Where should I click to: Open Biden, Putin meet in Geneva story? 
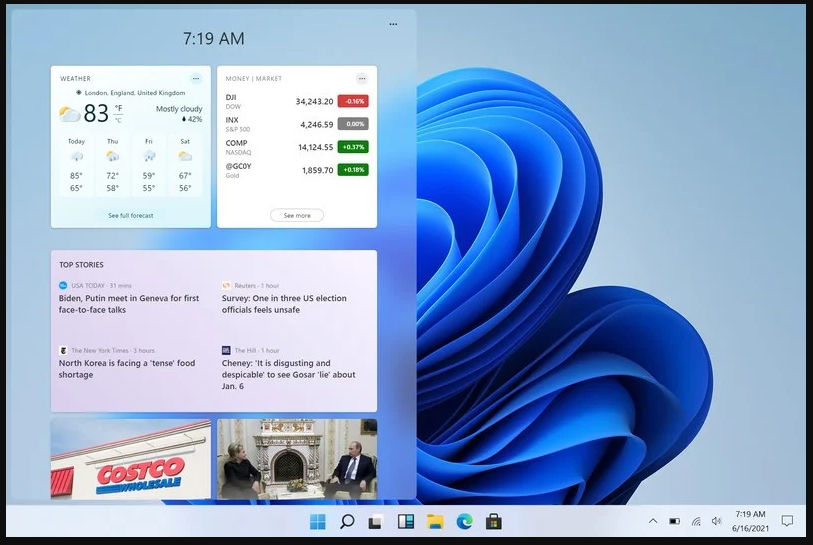129,304
